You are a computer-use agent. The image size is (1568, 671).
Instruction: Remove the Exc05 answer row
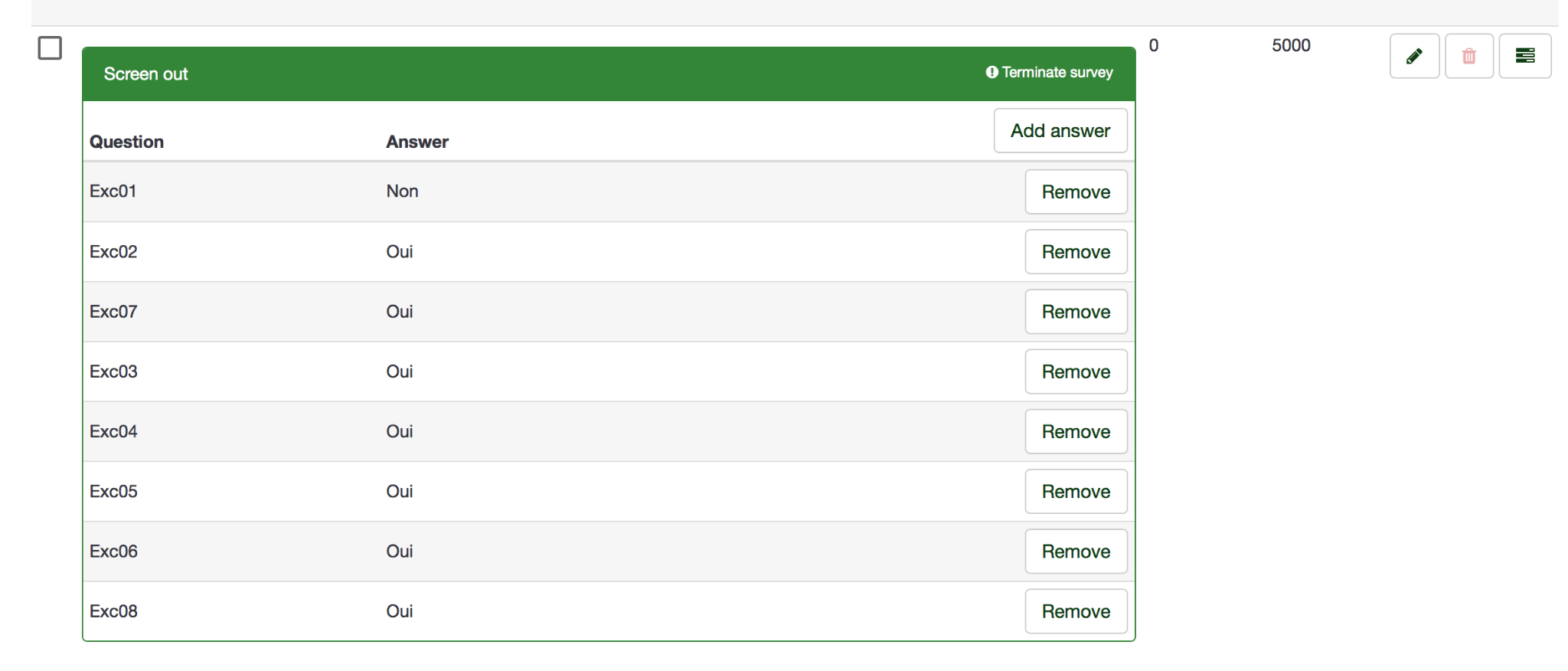click(1076, 492)
